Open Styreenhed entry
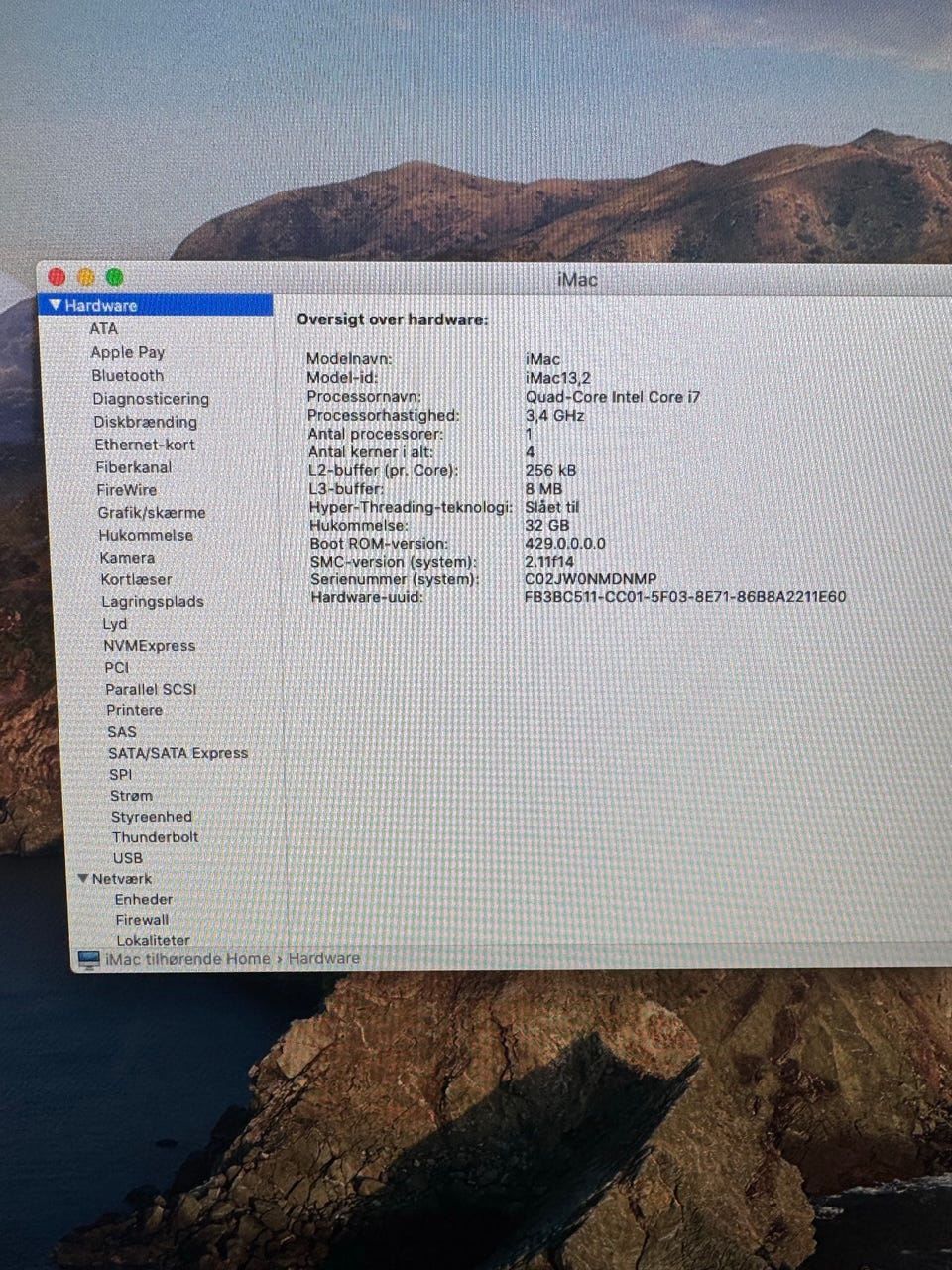The image size is (952, 1270). 152,817
